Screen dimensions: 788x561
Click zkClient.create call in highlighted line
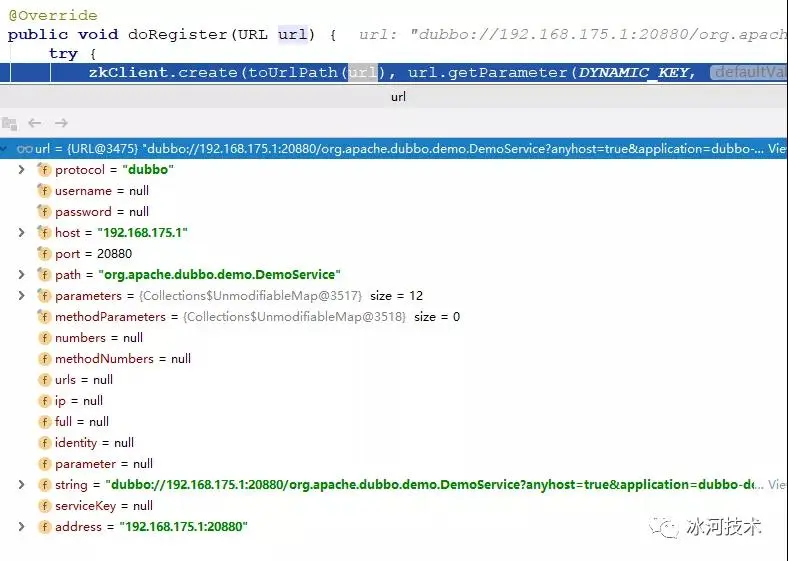(x=163, y=72)
